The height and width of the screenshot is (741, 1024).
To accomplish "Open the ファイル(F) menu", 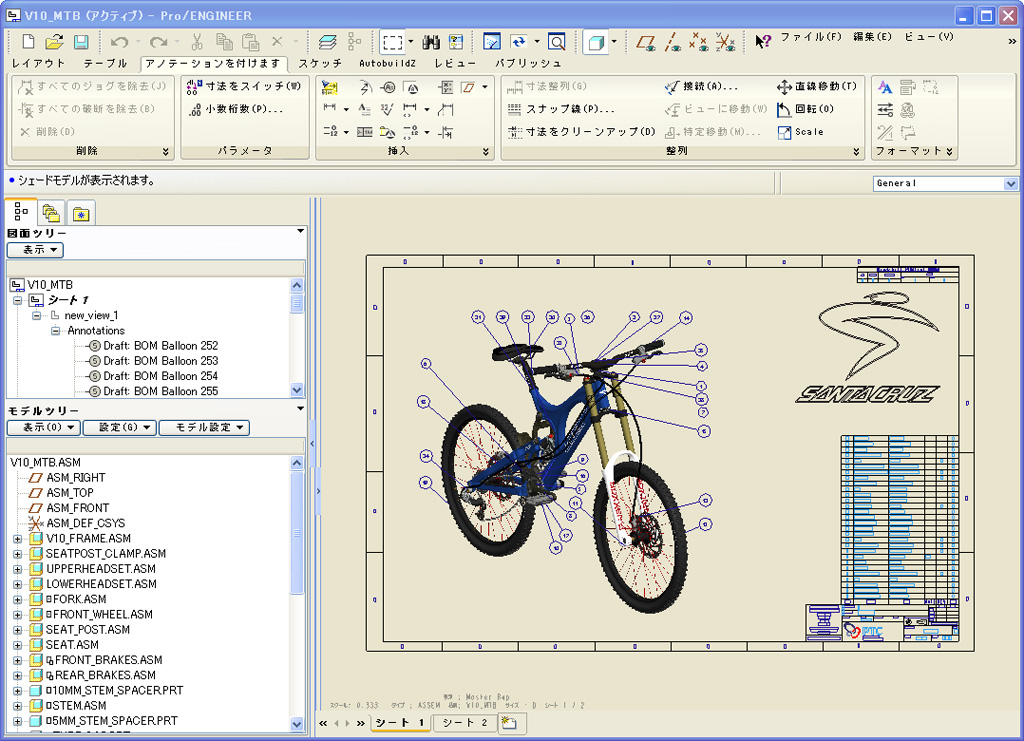I will tap(810, 37).
